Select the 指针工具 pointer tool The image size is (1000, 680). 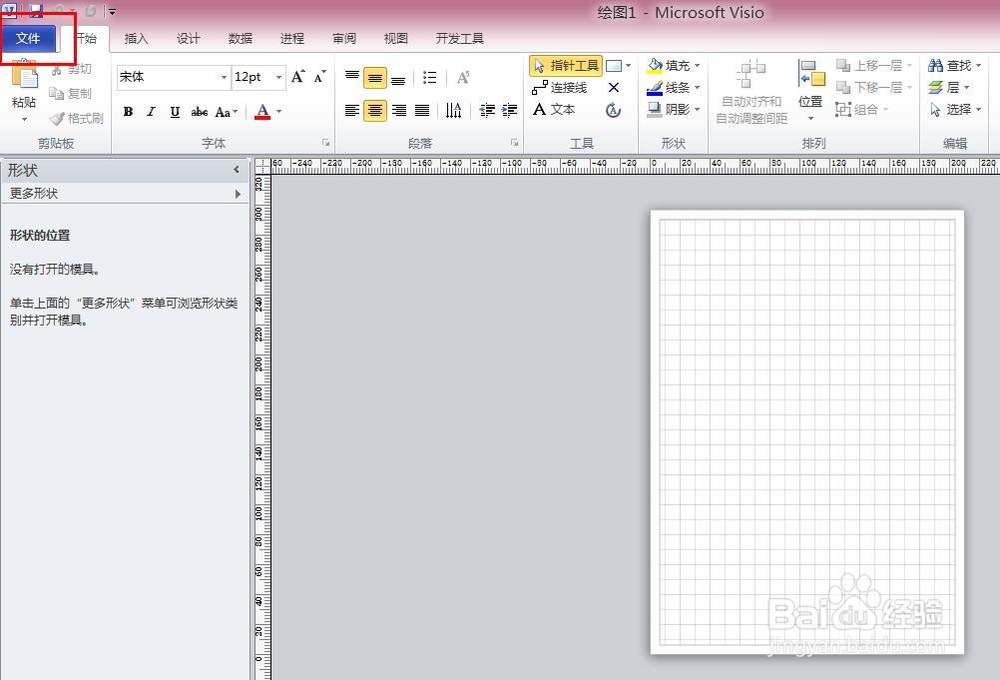[566, 66]
